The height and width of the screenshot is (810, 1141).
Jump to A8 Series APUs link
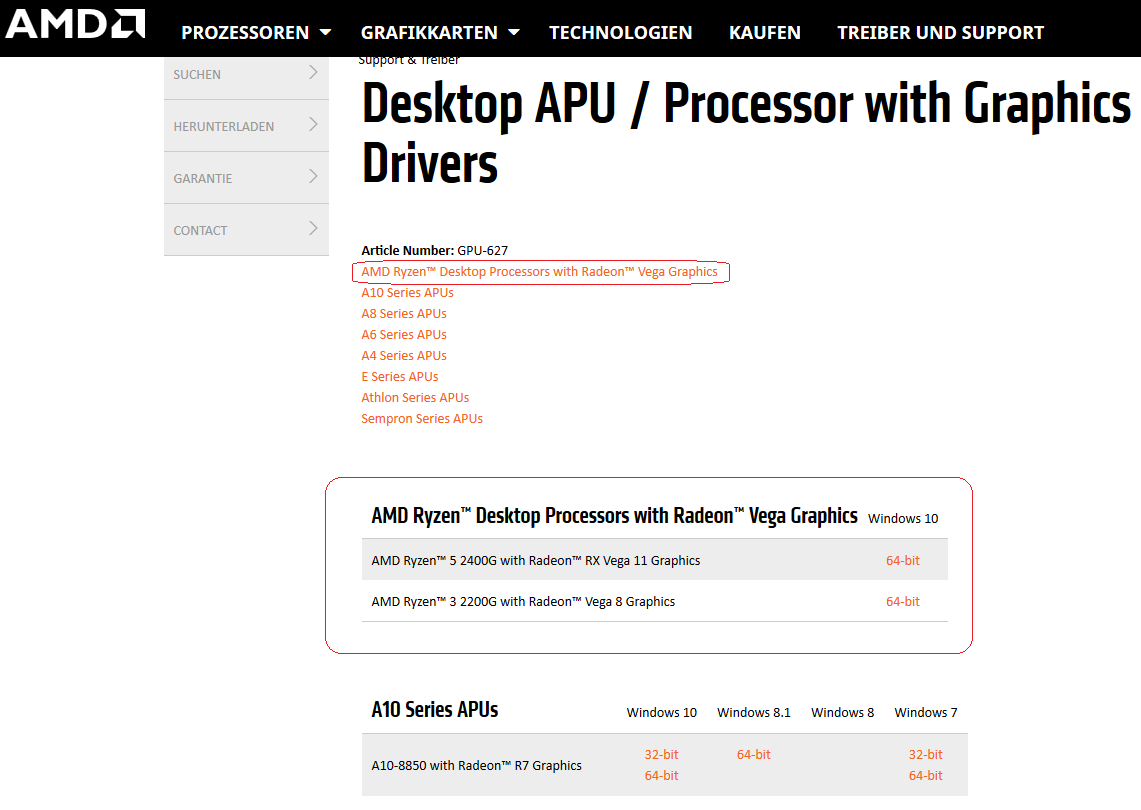[x=404, y=314]
